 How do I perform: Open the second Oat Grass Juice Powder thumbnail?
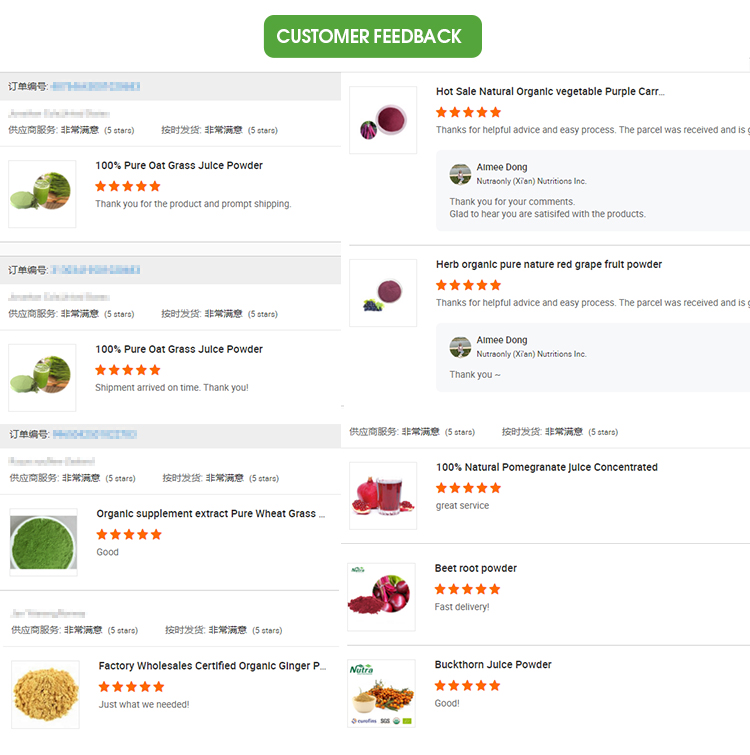(42, 377)
